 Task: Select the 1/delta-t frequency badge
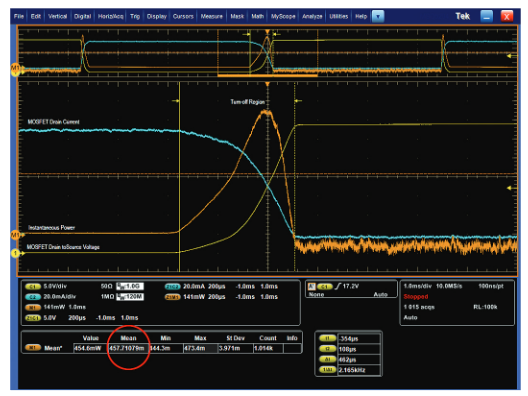click(328, 370)
